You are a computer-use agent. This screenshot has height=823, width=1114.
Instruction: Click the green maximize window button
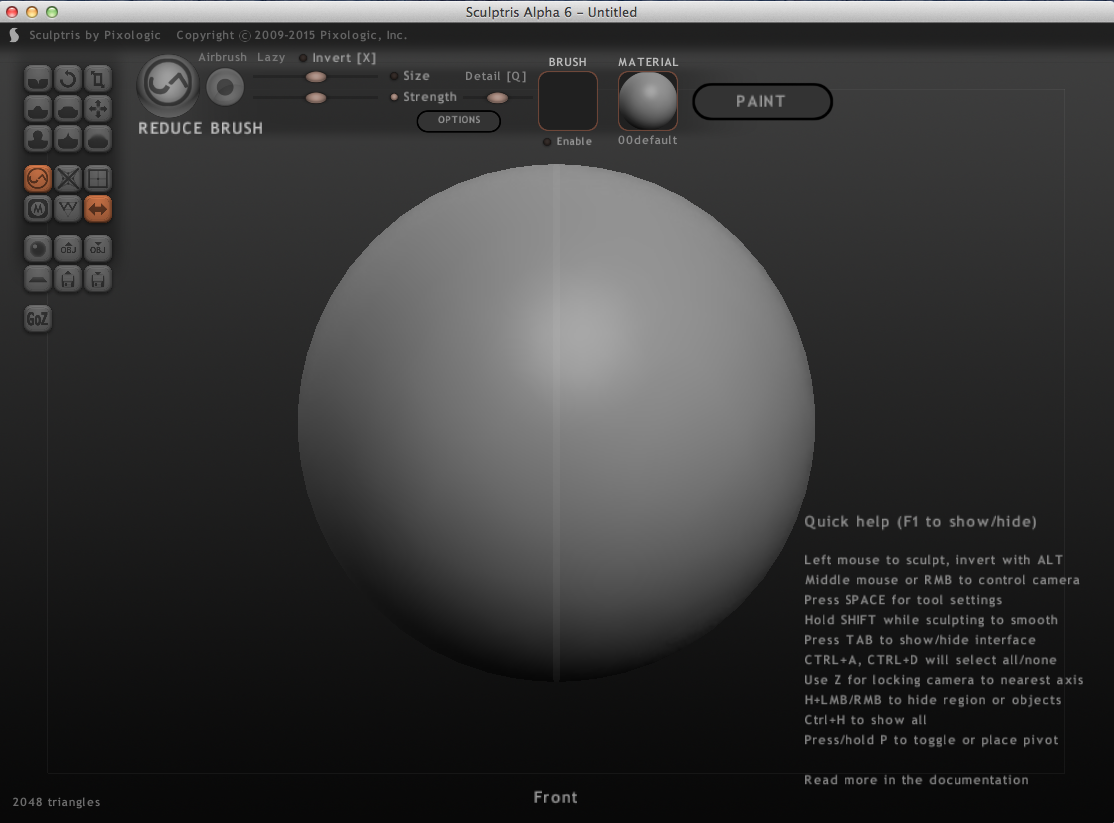tap(52, 12)
